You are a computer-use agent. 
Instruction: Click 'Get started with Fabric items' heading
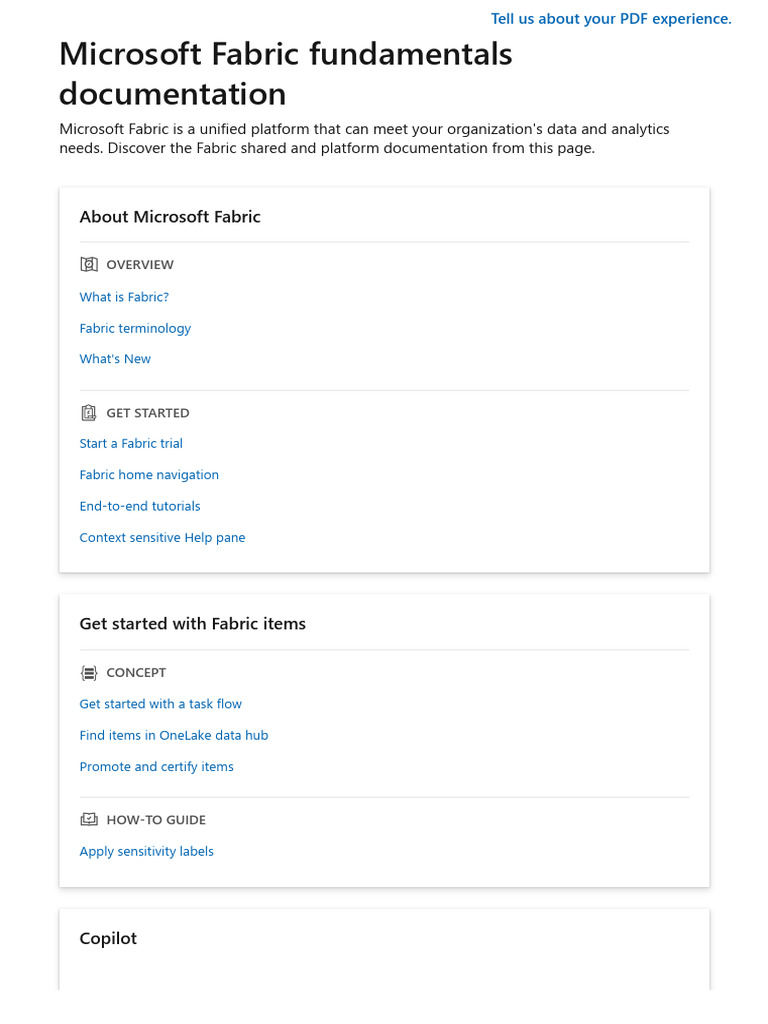coord(192,624)
